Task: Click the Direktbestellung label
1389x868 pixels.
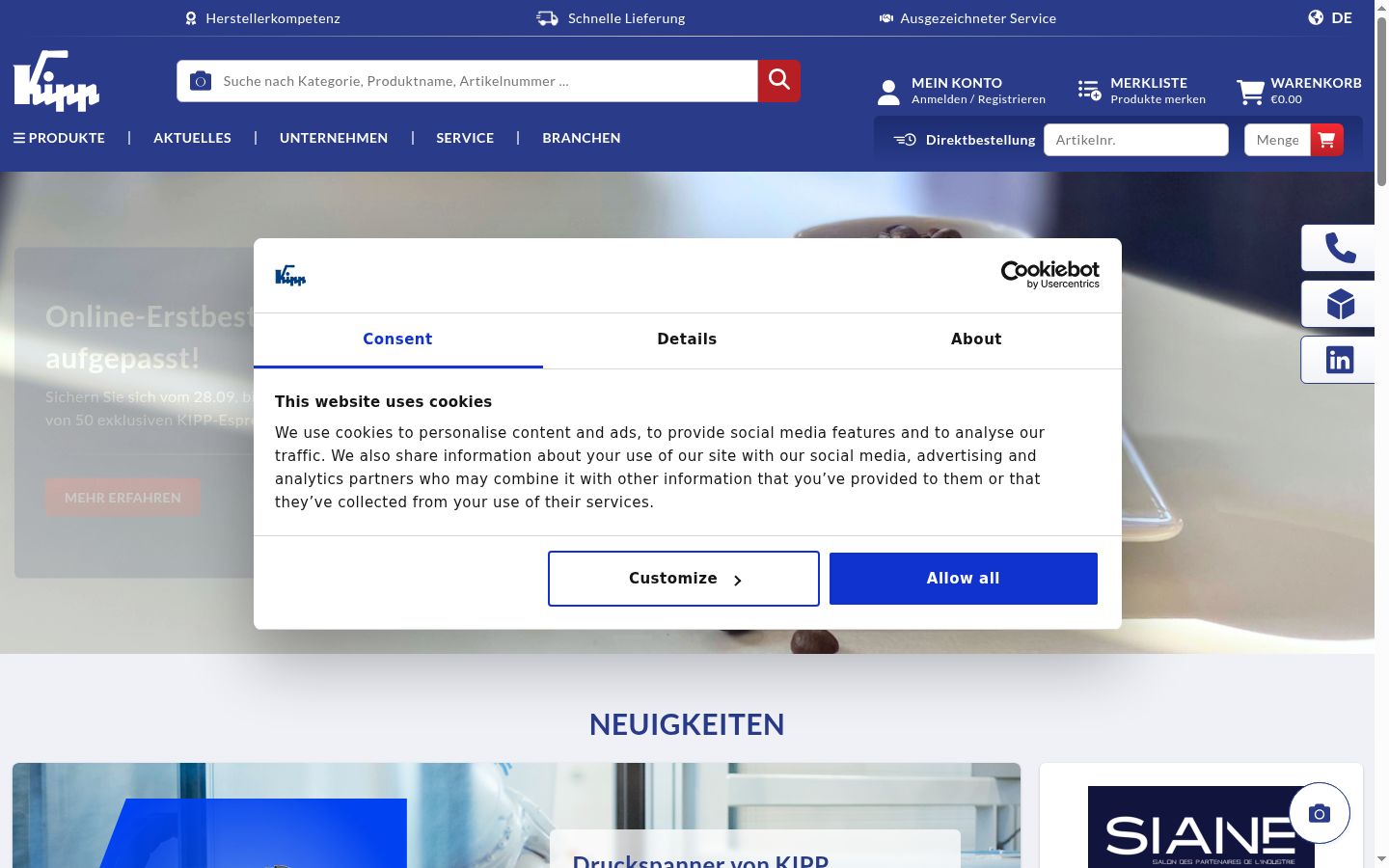Action: [980, 140]
